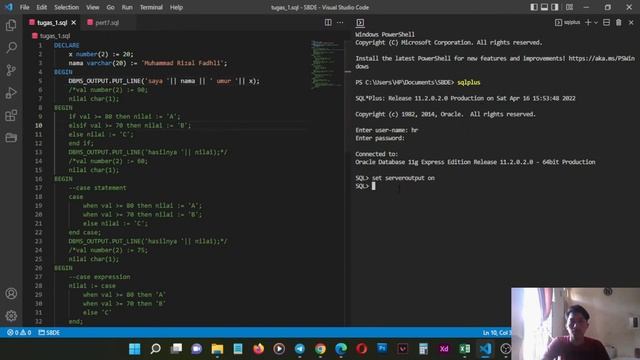Switch to the tugas_1.sql tab
This screenshot has width=640, height=360.
(x=51, y=23)
